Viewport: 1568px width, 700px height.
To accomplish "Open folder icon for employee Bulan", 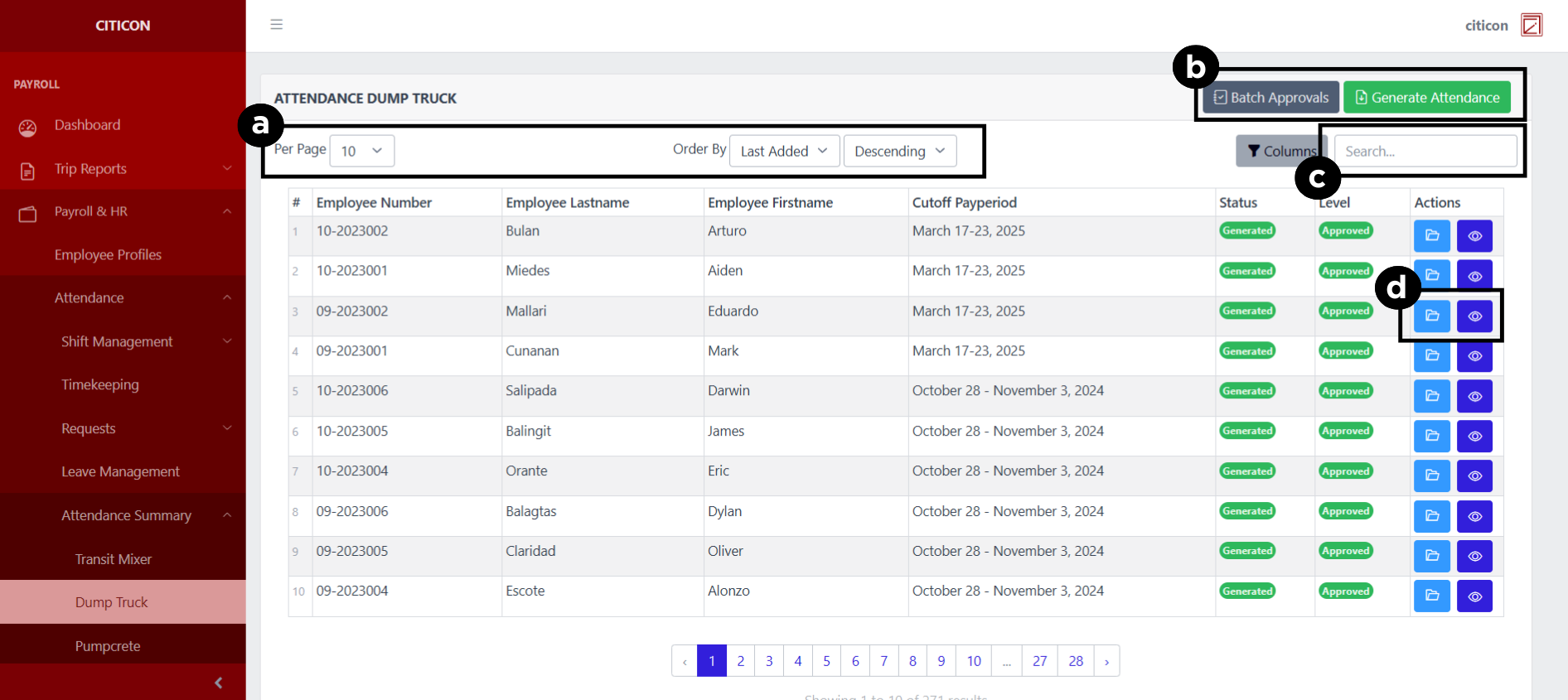I will click(1431, 236).
